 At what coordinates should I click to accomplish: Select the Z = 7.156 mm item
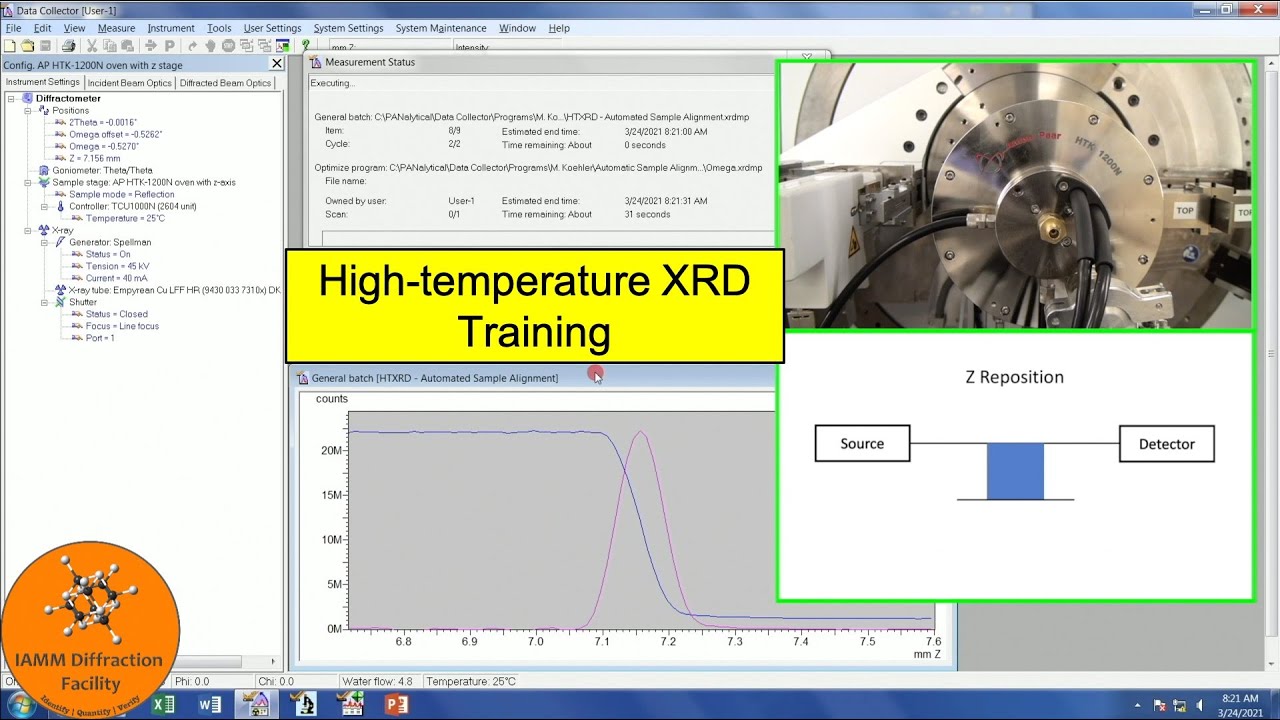coord(94,158)
